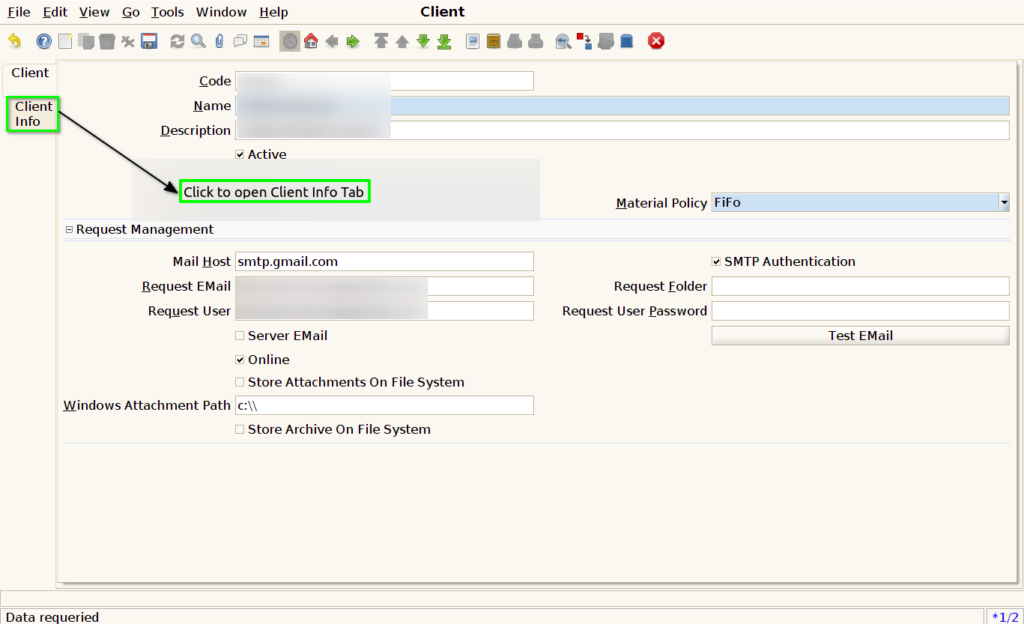1024x624 pixels.
Task: Click the Mail Host field smtp.gmail.com
Action: click(x=384, y=262)
